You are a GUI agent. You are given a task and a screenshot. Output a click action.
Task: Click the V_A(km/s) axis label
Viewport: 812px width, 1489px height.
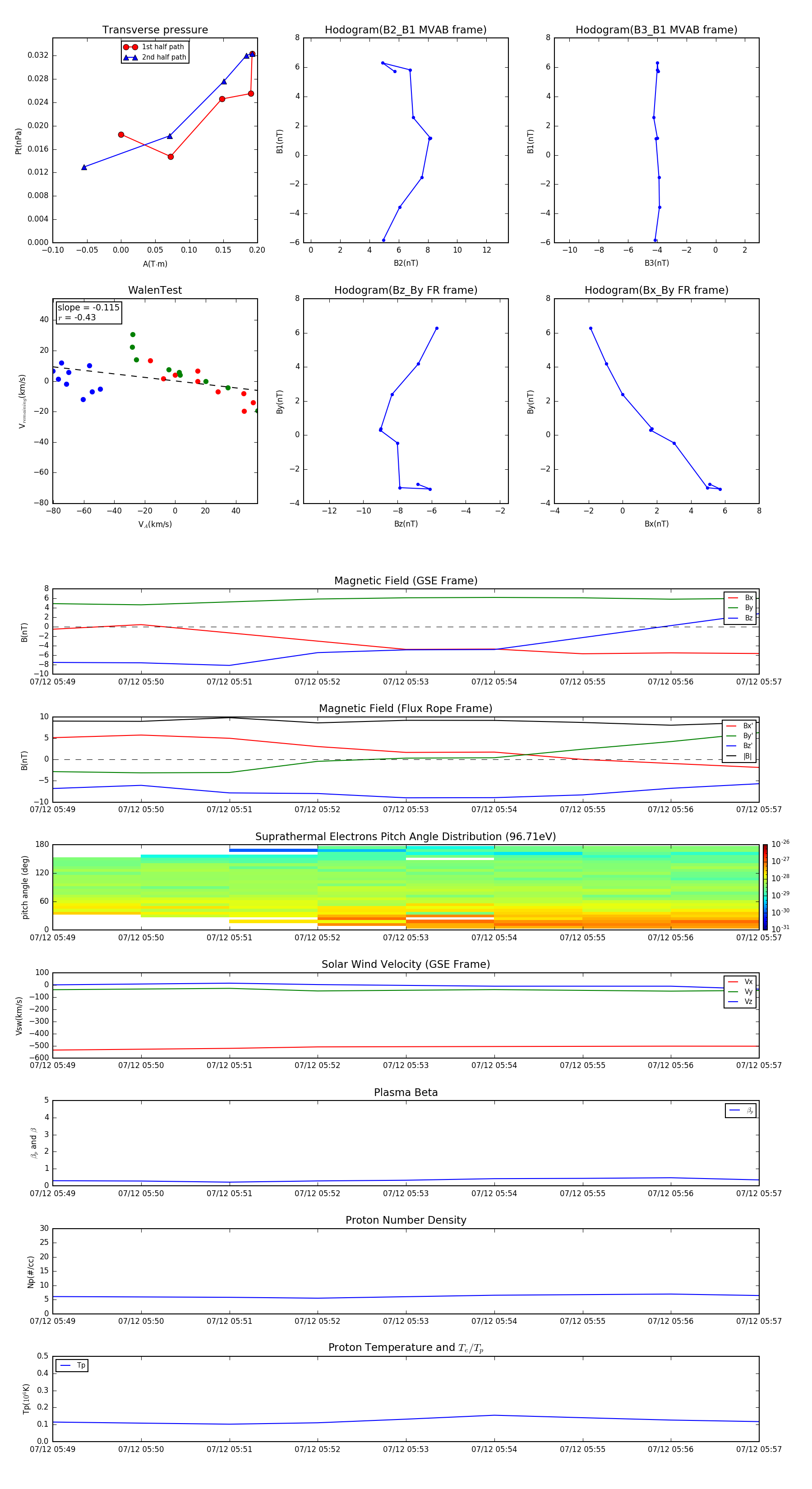(x=155, y=524)
